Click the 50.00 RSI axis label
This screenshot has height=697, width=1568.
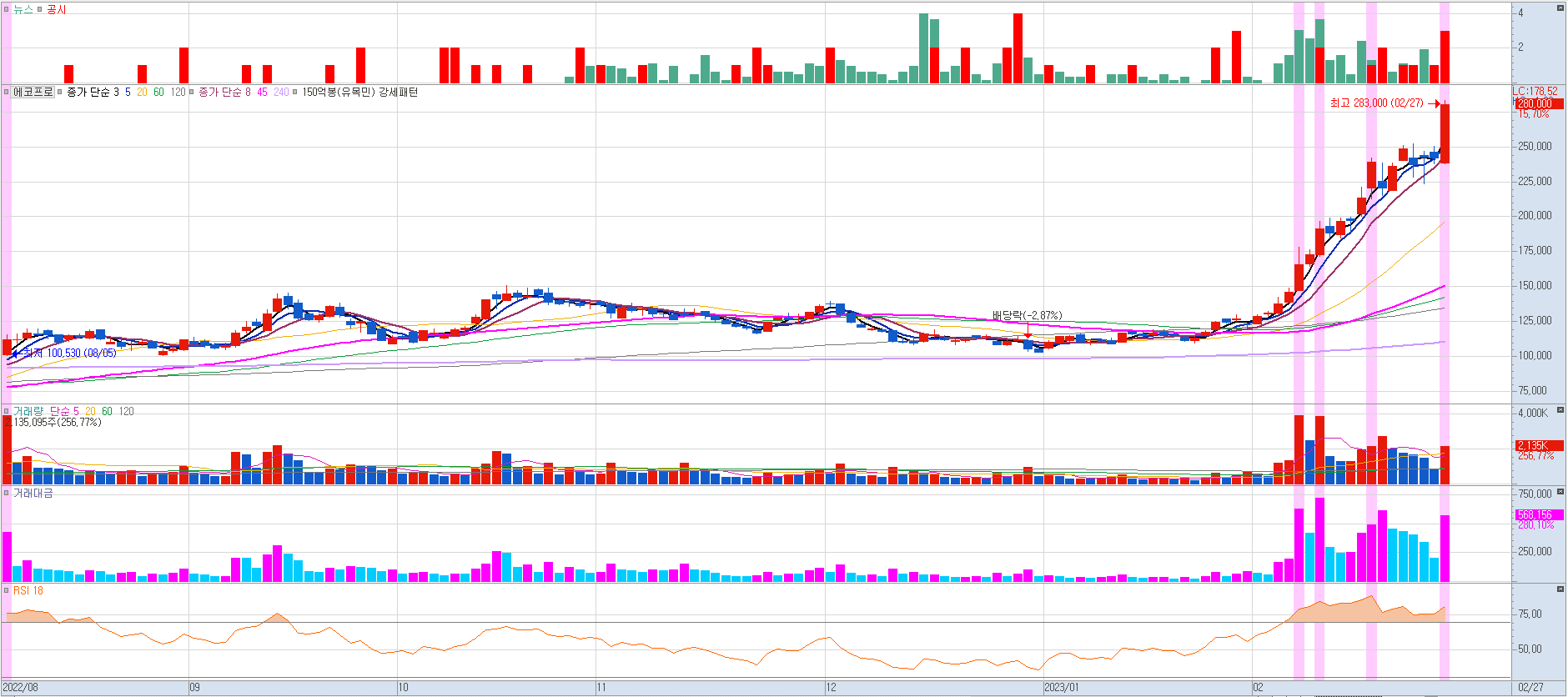[x=1530, y=649]
